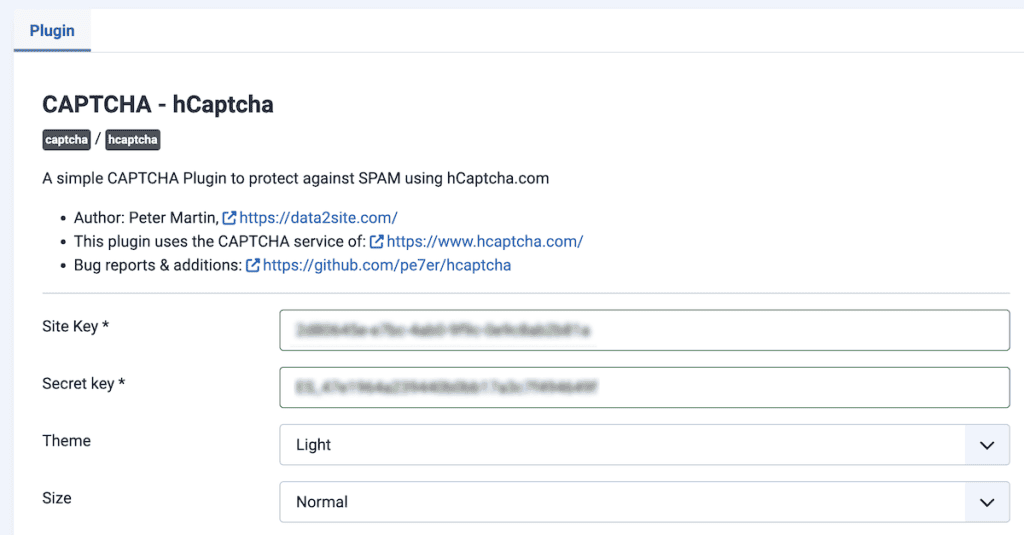1024x535 pixels.
Task: Open the www.hcaptcha.com service link
Action: point(485,241)
